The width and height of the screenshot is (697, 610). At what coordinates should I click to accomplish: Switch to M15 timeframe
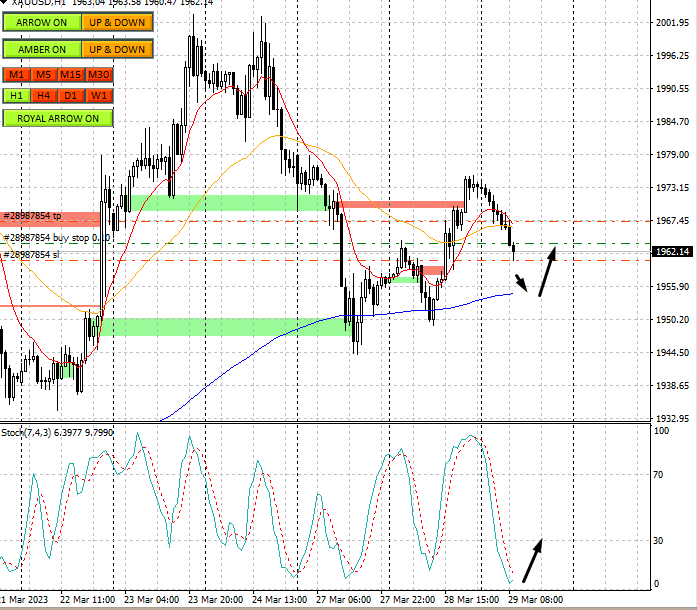coord(71,75)
